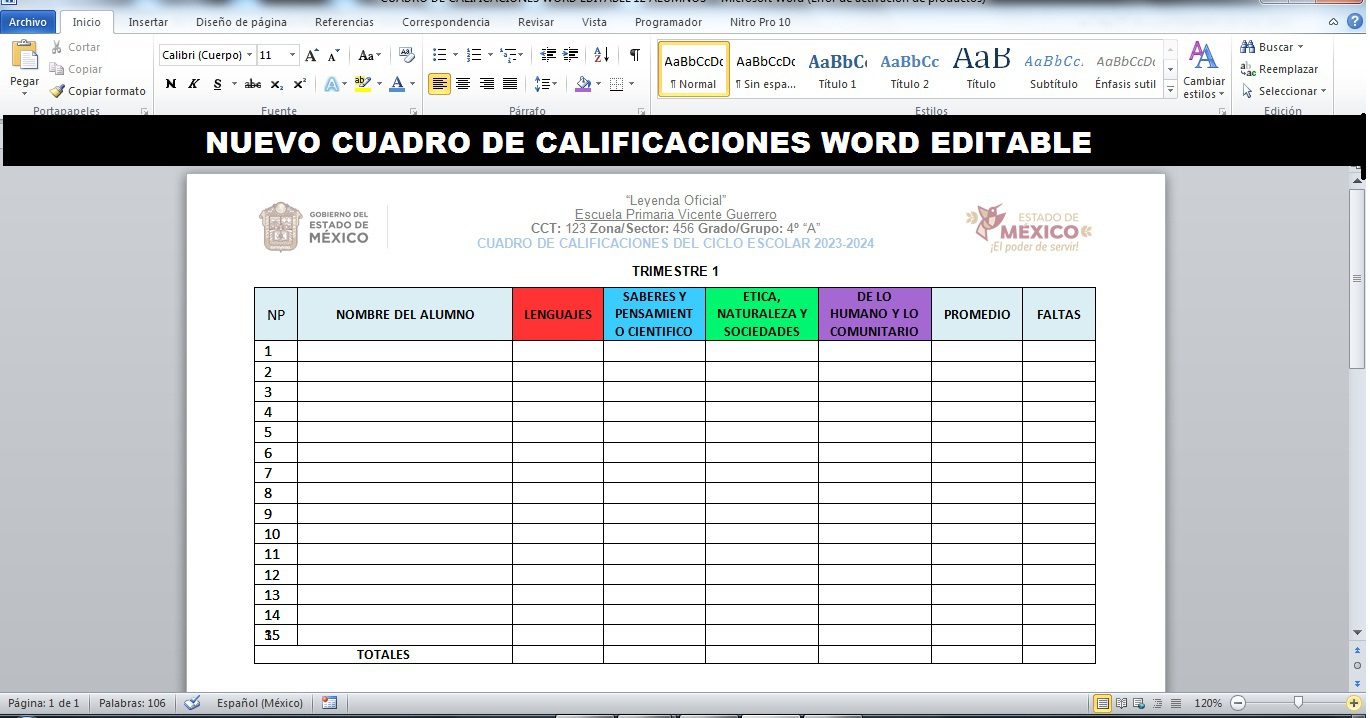Click the vertical document scrollbar
This screenshot has width=1370, height=718.
(x=1357, y=400)
